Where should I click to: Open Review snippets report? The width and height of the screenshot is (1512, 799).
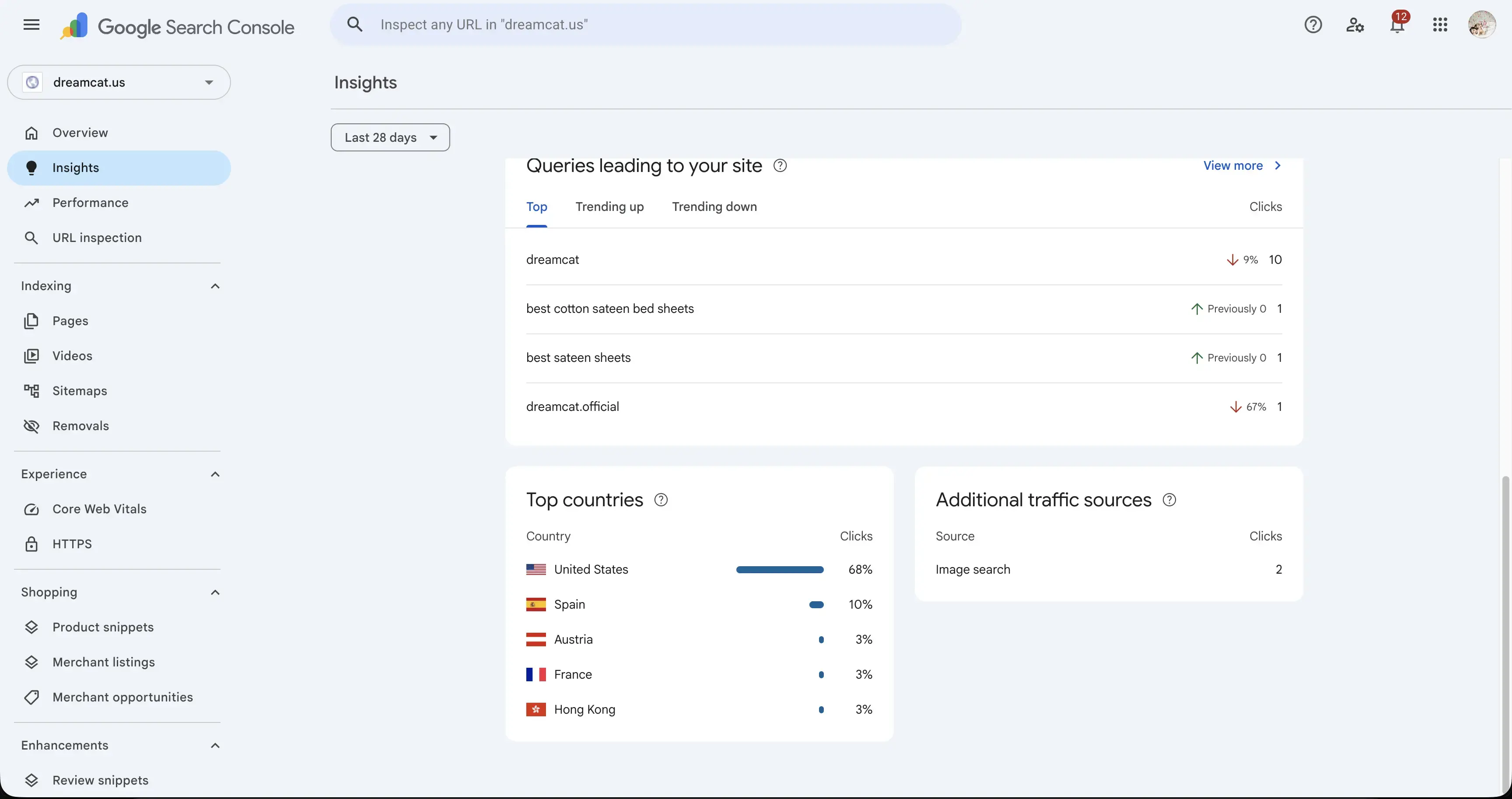[119, 780]
